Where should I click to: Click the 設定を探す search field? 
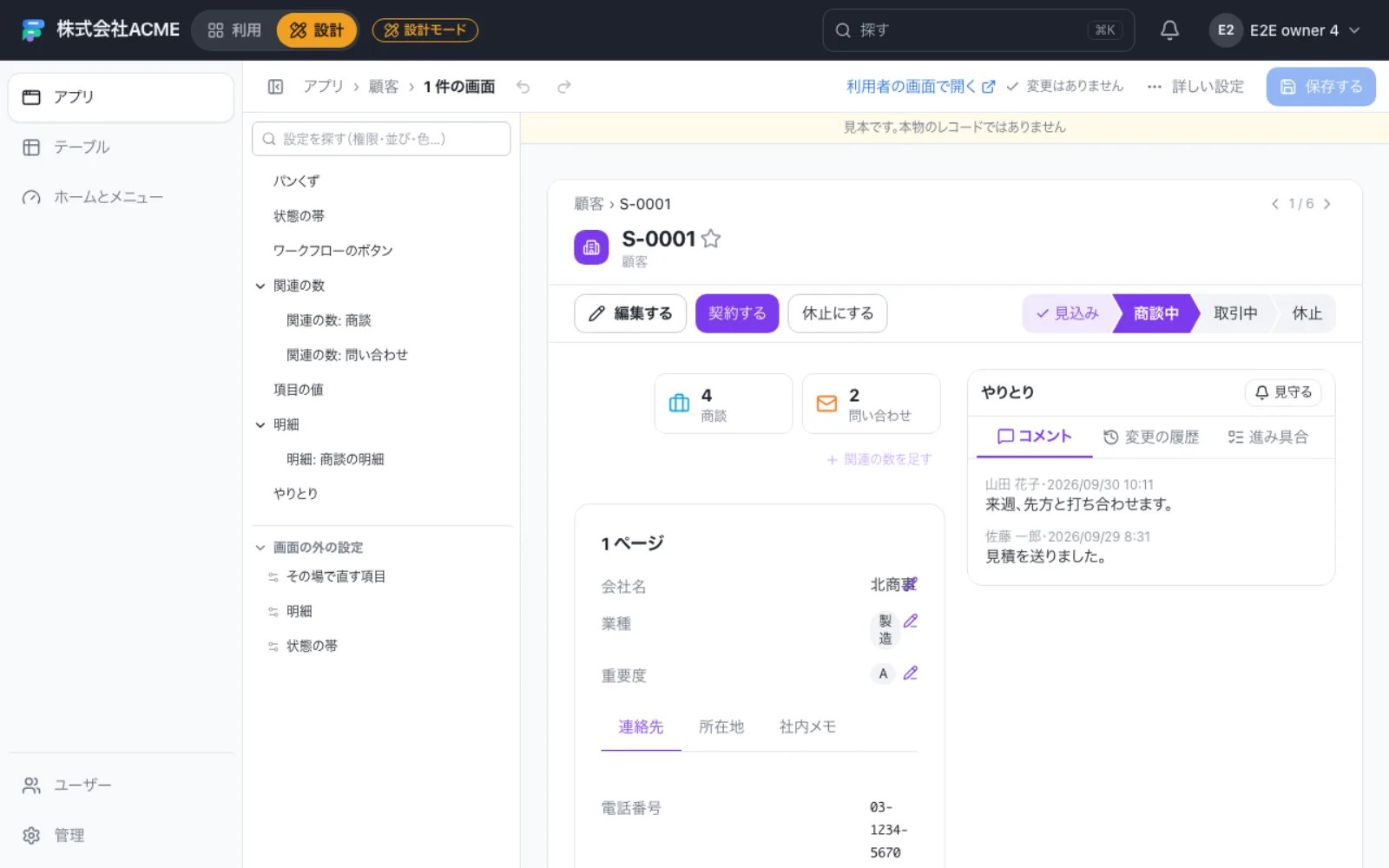click(381, 139)
